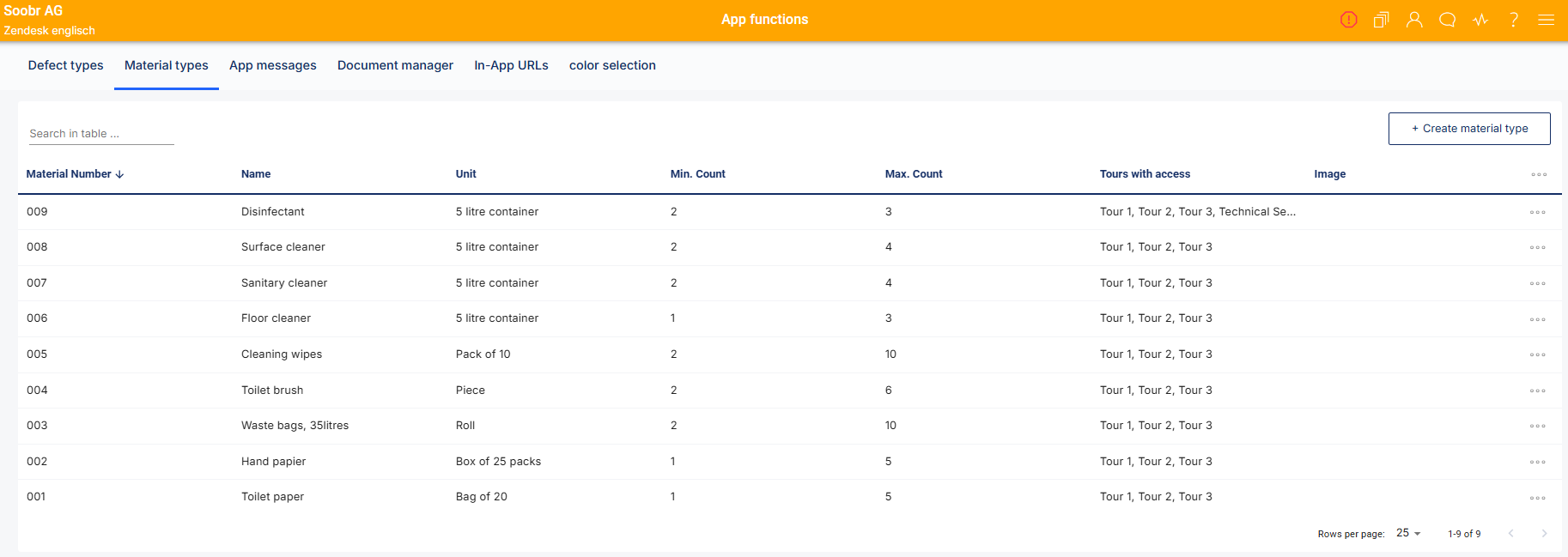The width and height of the screenshot is (1568, 557).
Task: Open row menu for Cleaning wipes
Action: pyautogui.click(x=1537, y=354)
